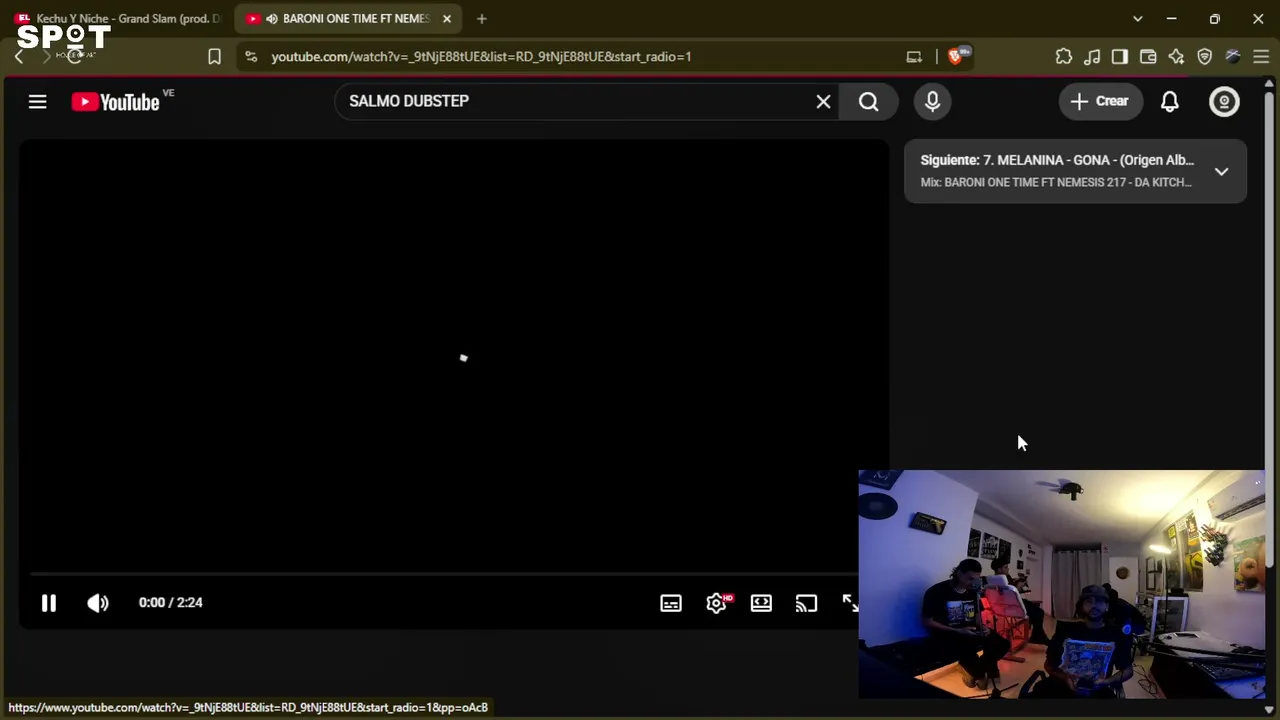The image size is (1280, 720).
Task: Expand the Siguiente mix playlist panel
Action: pyautogui.click(x=1221, y=171)
